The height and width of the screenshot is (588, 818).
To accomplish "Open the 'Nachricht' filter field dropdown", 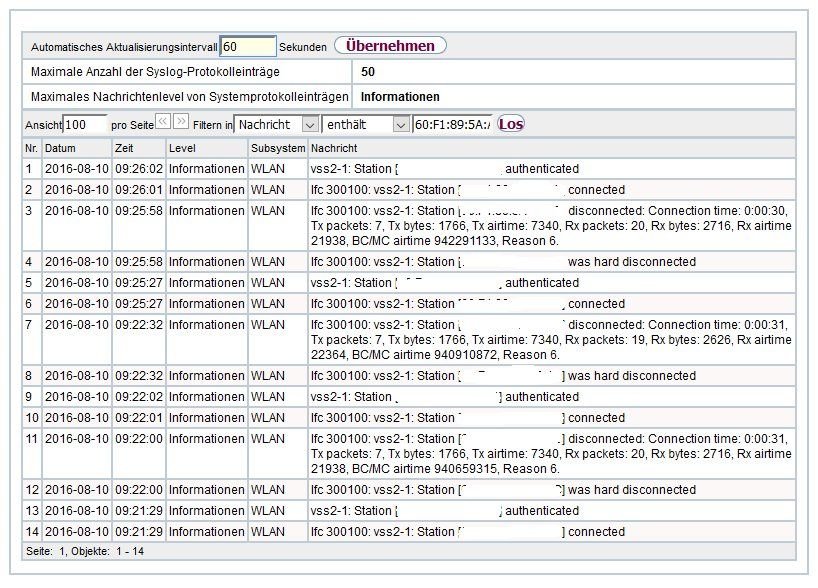I will pyautogui.click(x=276, y=125).
